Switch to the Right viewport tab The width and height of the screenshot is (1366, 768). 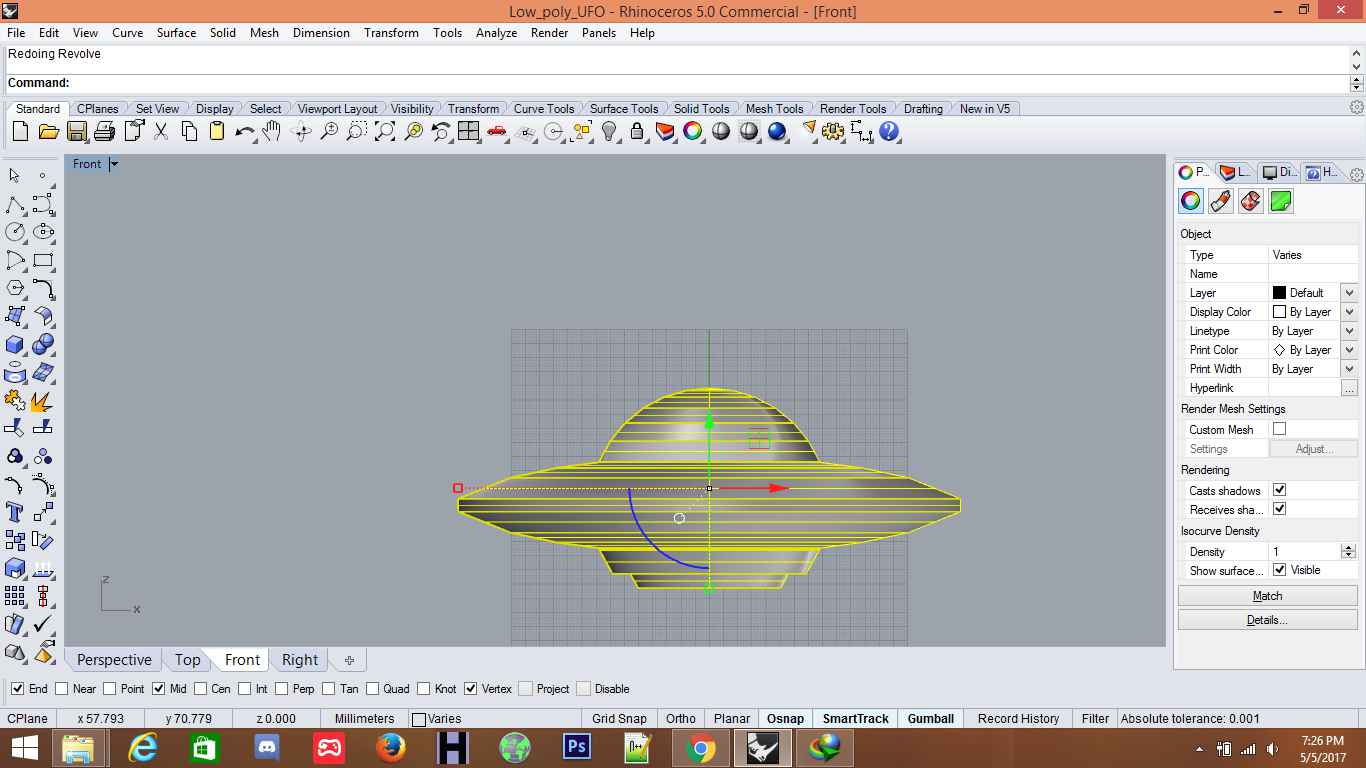click(300, 660)
